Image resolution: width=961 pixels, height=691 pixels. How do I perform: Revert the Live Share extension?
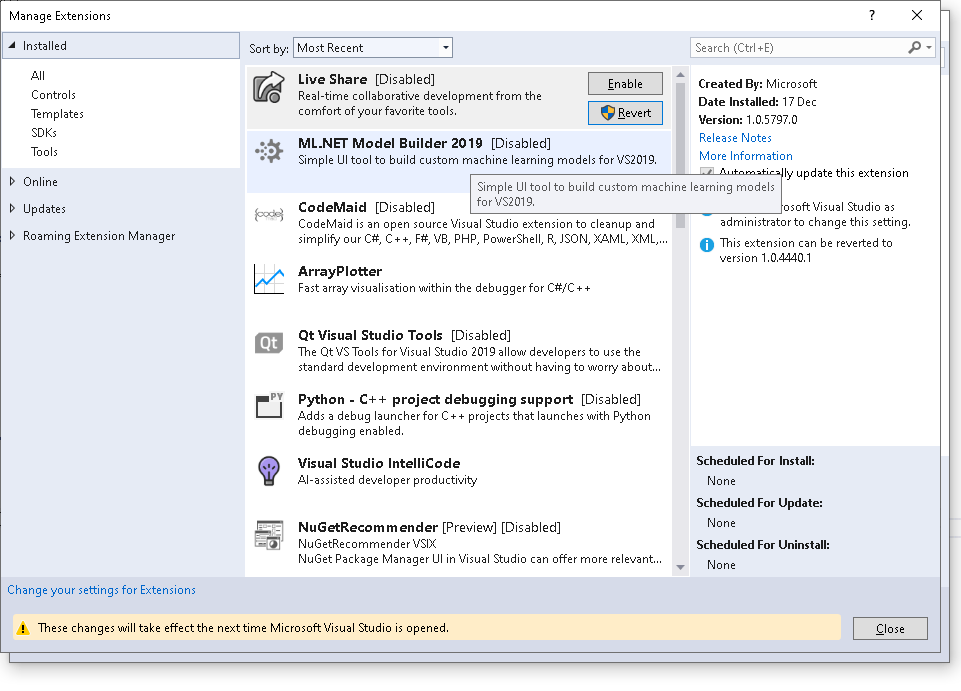point(625,113)
